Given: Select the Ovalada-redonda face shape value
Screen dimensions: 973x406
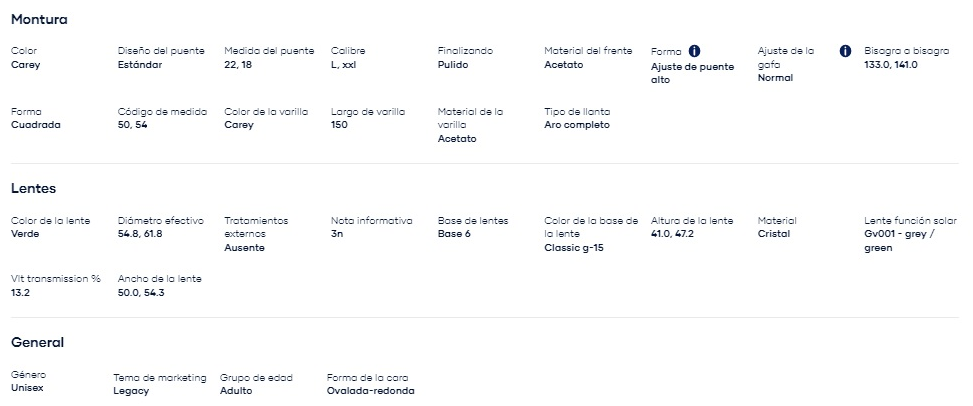Looking at the screenshot, I should click(370, 391).
